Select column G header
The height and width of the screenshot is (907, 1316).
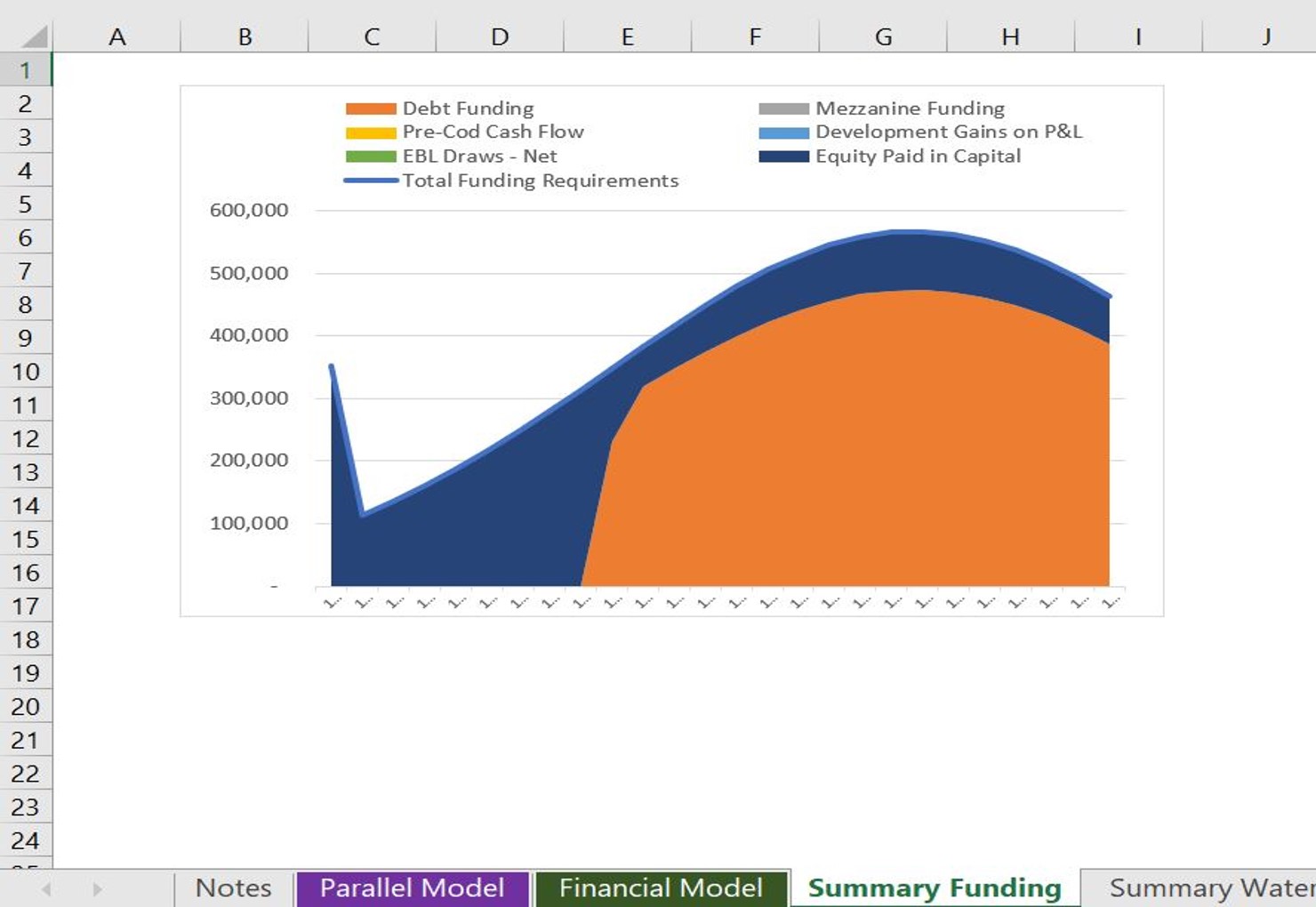pos(883,36)
